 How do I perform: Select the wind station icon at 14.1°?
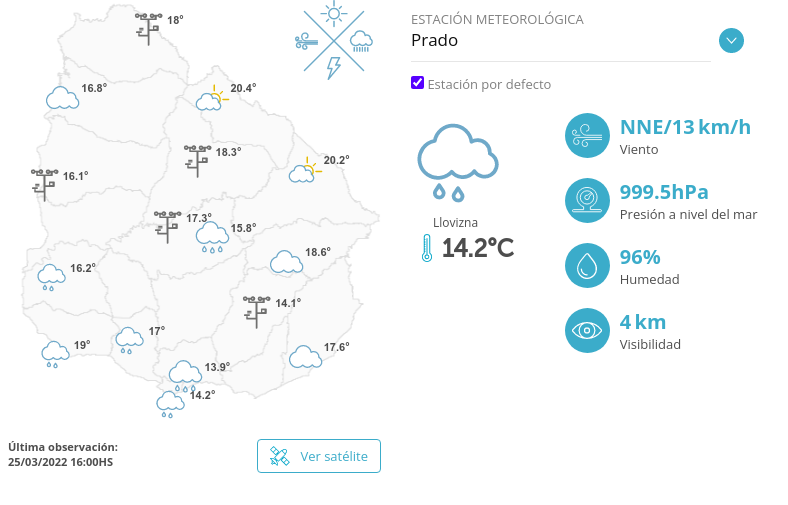point(256,312)
